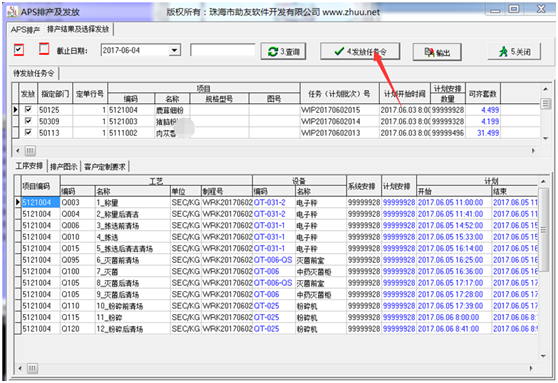This screenshot has width=558, height=383.
Task: Click the 11_粉碎 process name cell
Action: tap(133, 317)
